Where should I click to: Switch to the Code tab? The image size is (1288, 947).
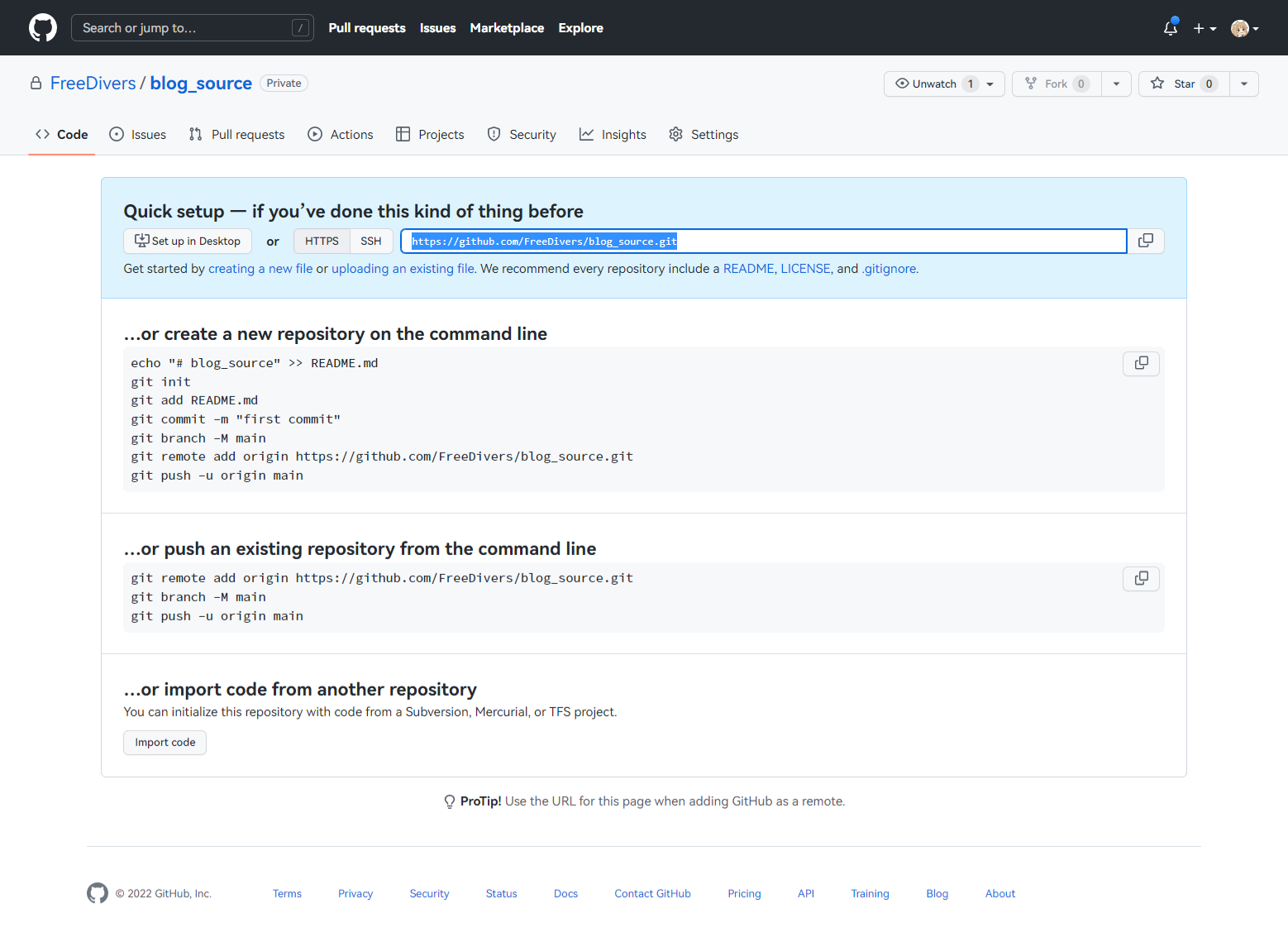(62, 134)
